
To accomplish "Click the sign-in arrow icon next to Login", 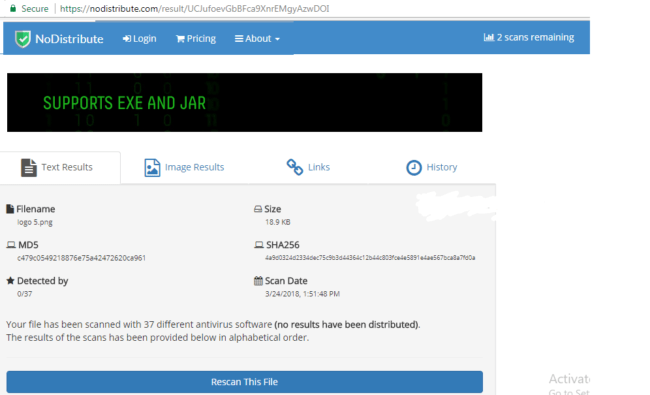I will (x=127, y=39).
